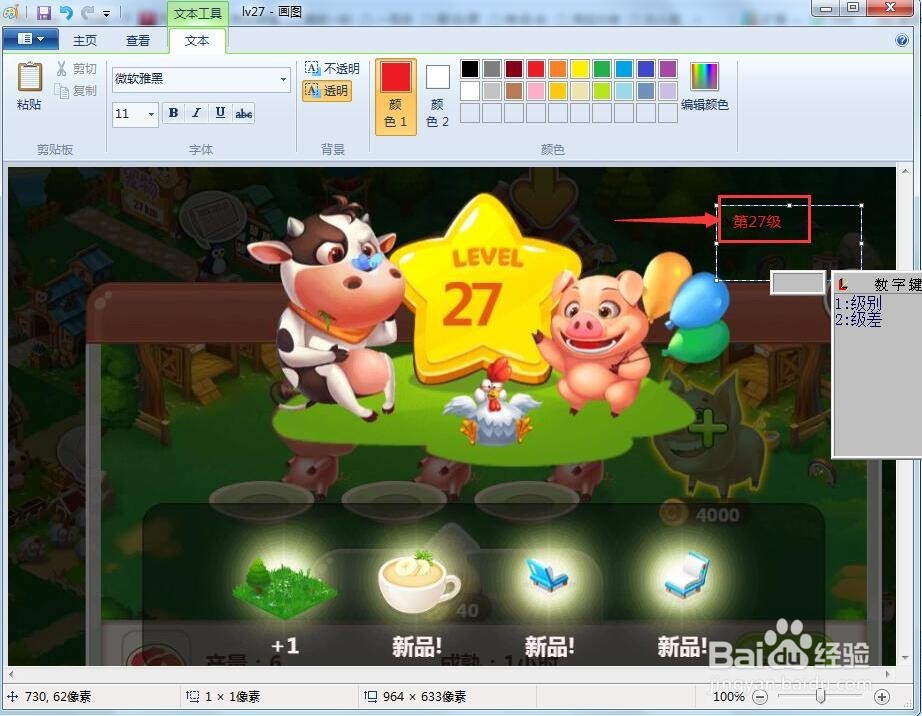
Task: Click the Save icon in quick access toolbar
Action: point(44,12)
